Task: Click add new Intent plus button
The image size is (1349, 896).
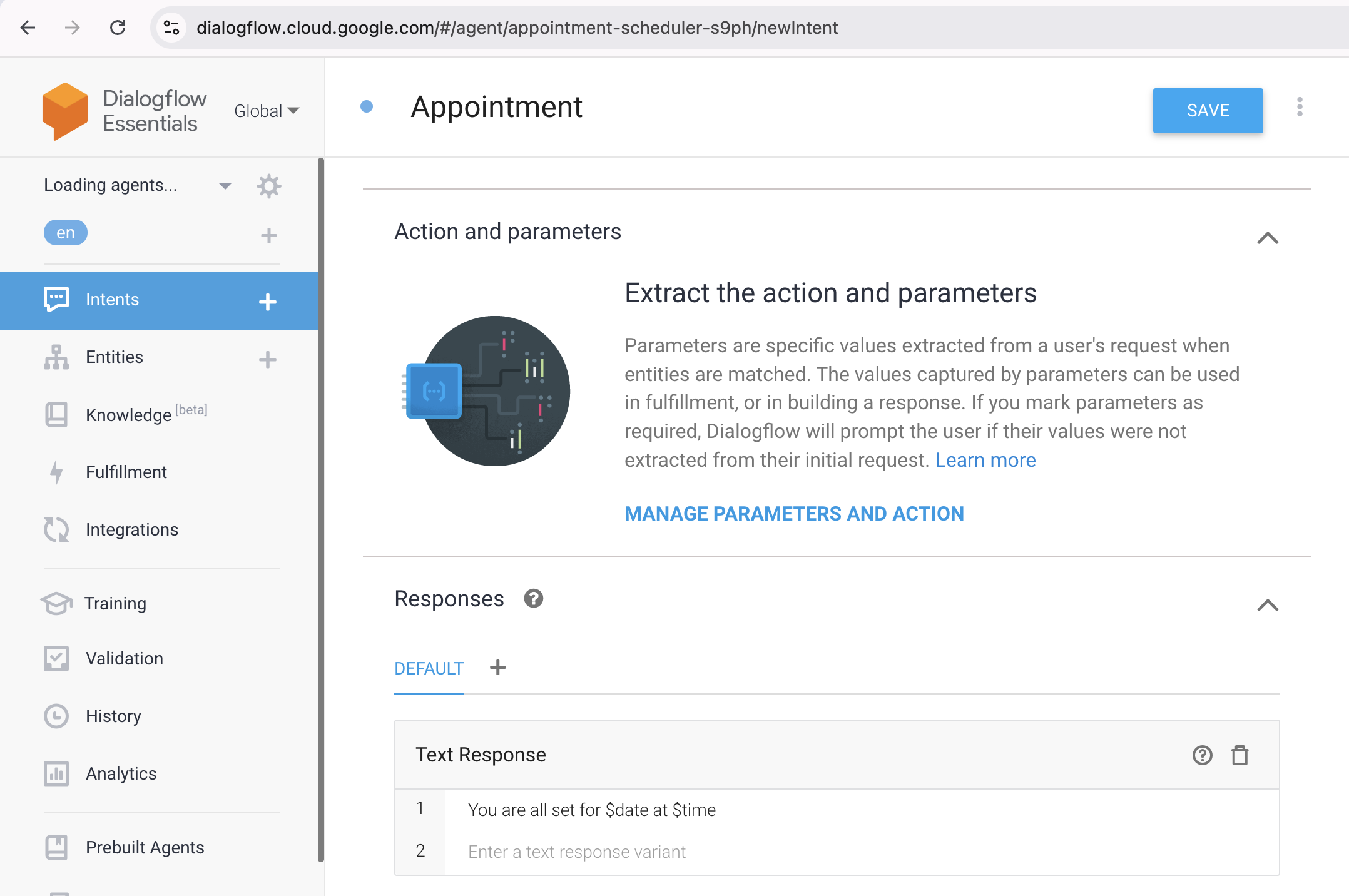Action: tap(268, 299)
